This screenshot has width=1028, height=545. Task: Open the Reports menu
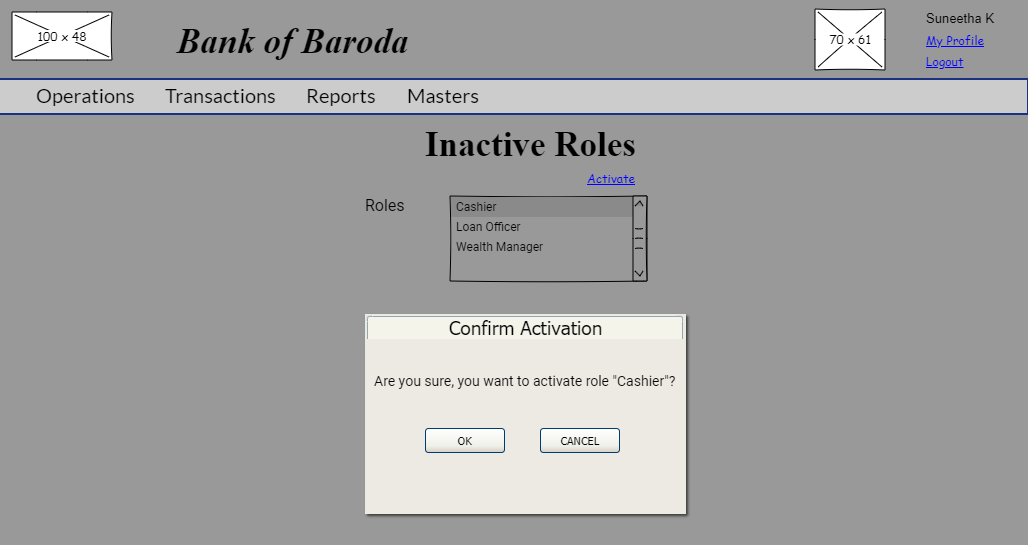(x=341, y=96)
